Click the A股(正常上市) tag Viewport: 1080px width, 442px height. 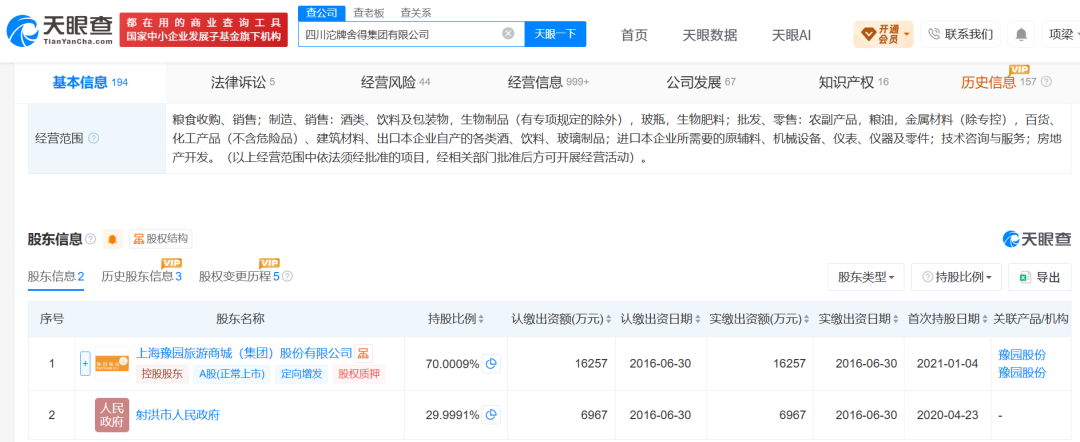(231, 374)
